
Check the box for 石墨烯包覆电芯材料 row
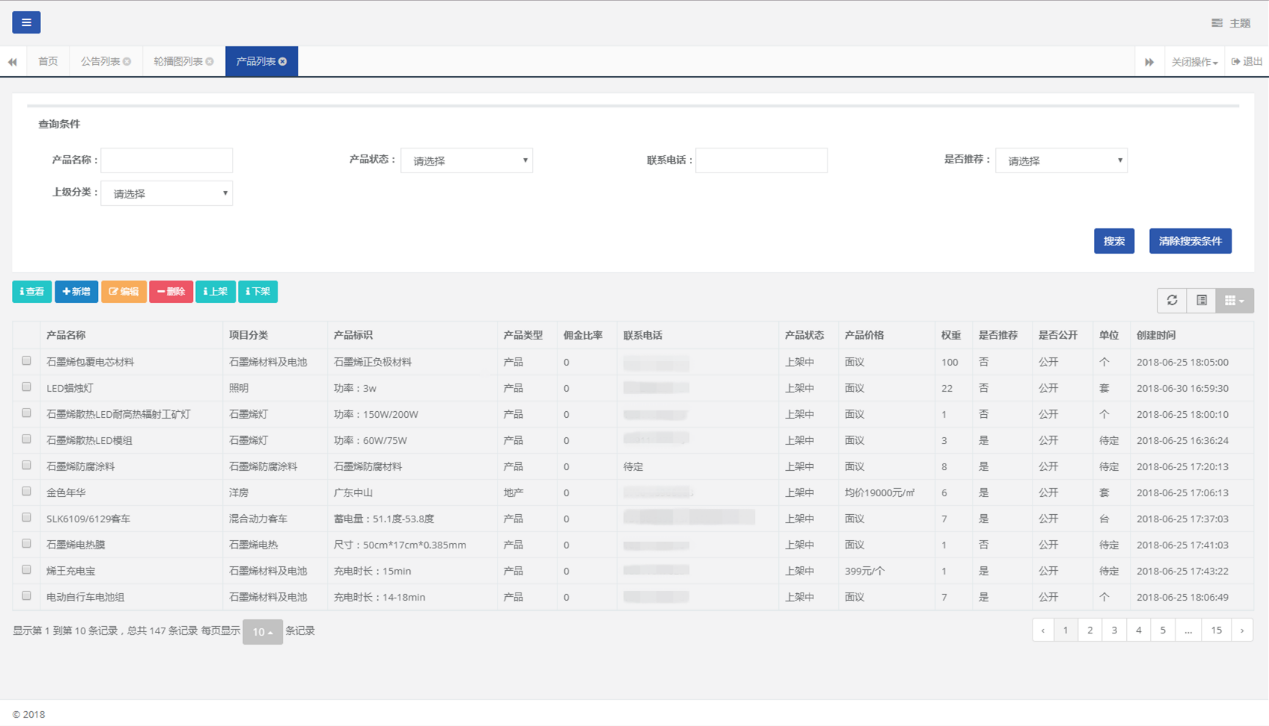coord(27,361)
